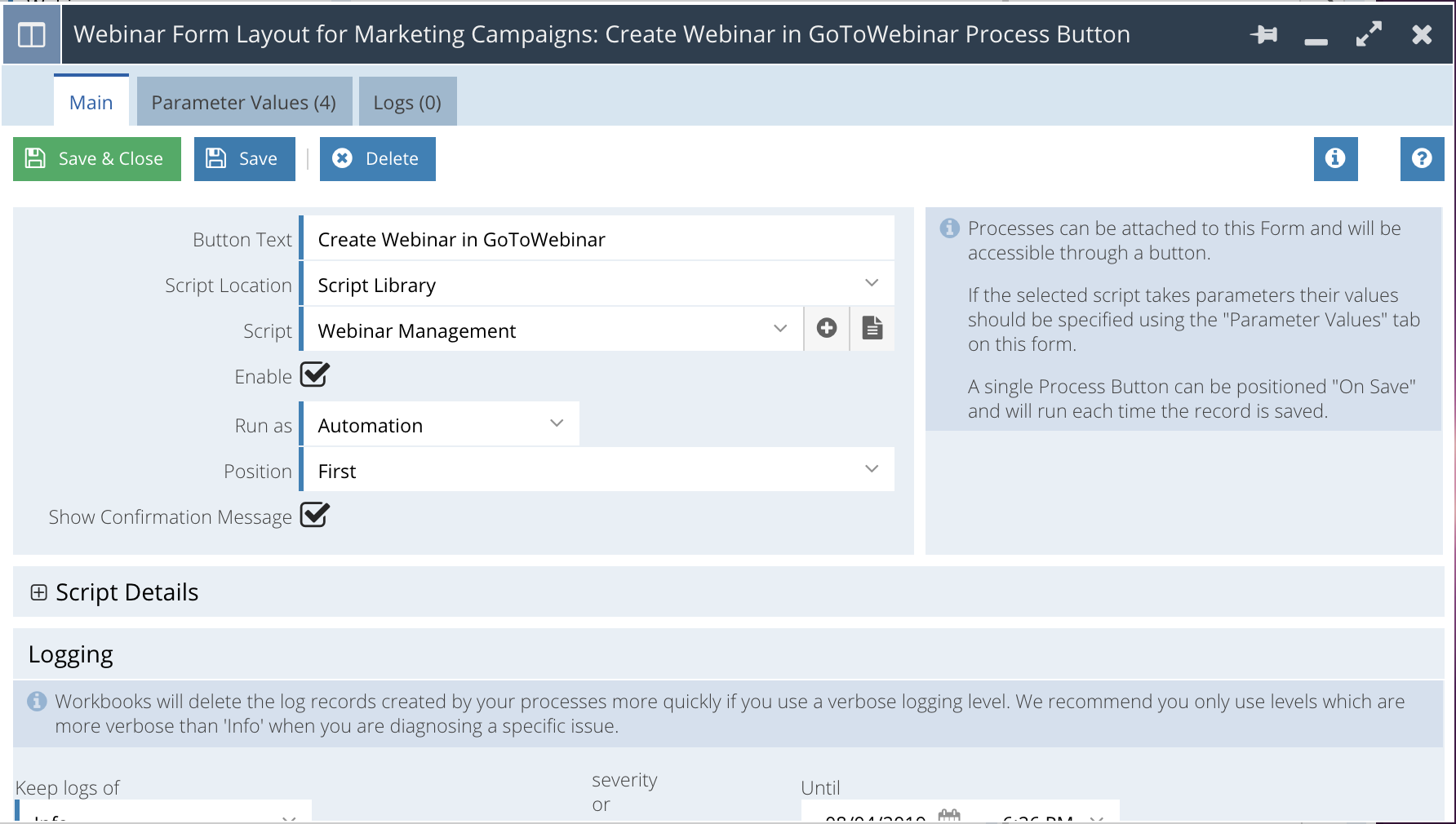Toggle the Enable checkbox
1456x824 pixels.
click(315, 375)
